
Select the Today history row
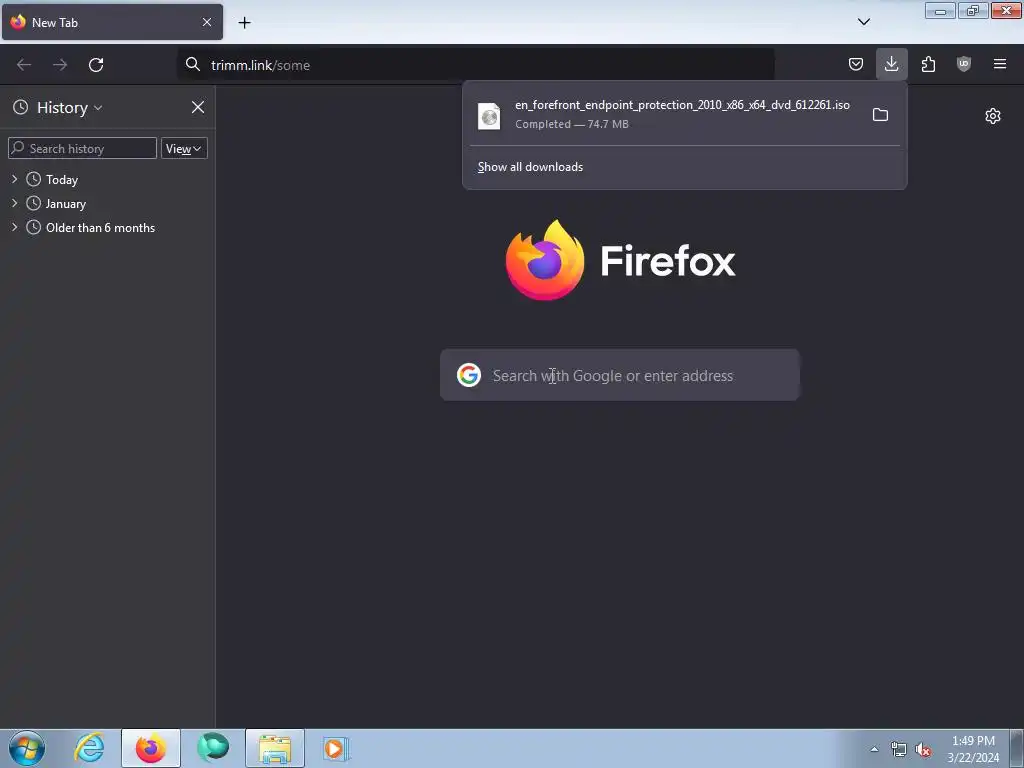108,179
